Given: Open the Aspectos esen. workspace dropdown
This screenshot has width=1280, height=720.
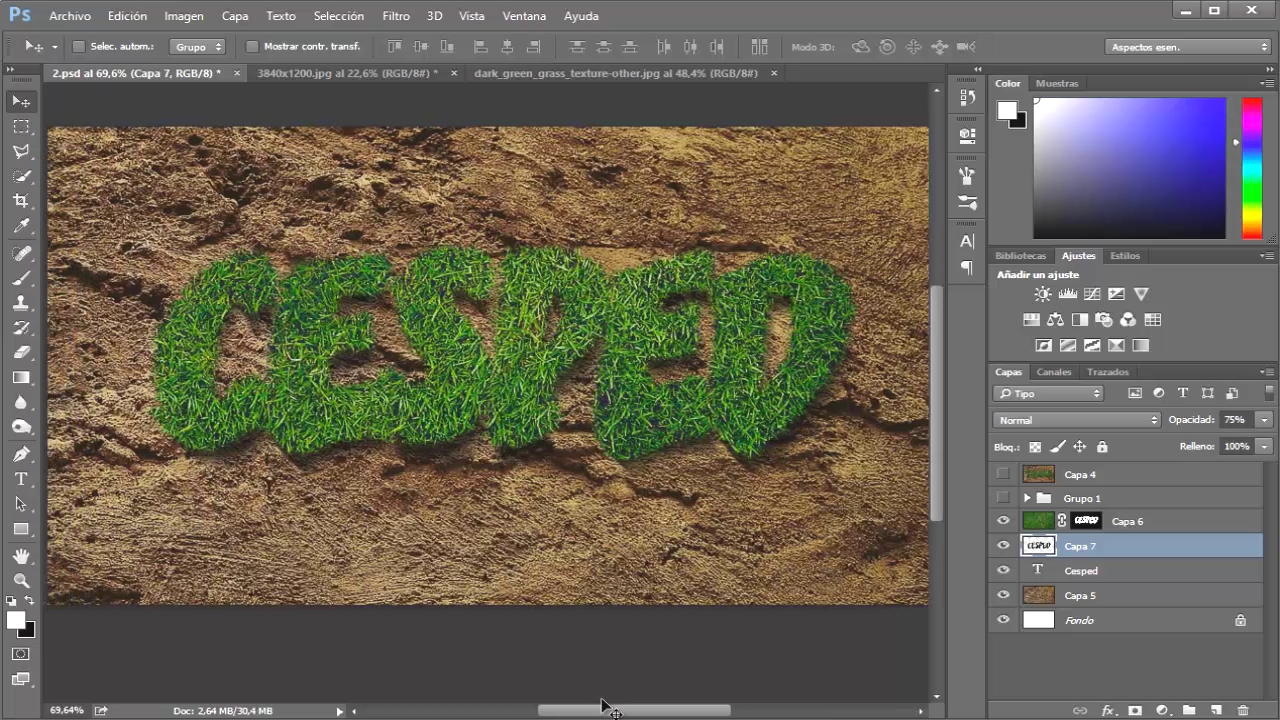Looking at the screenshot, I should pyautogui.click(x=1188, y=47).
